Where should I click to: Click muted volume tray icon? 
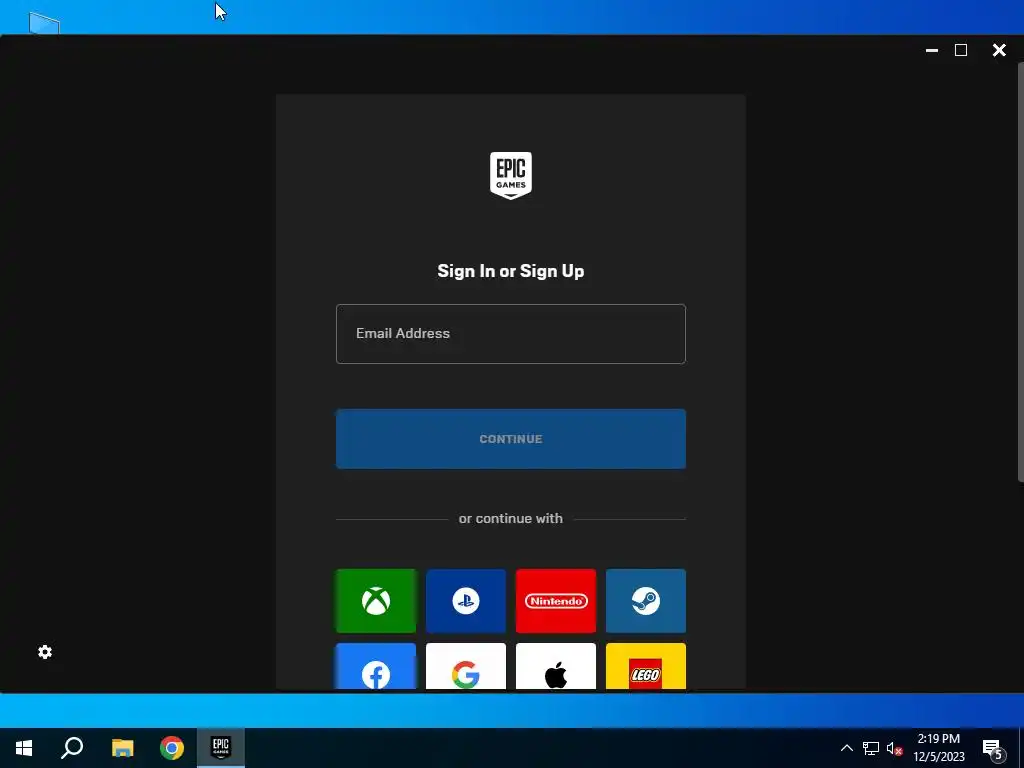(x=895, y=748)
